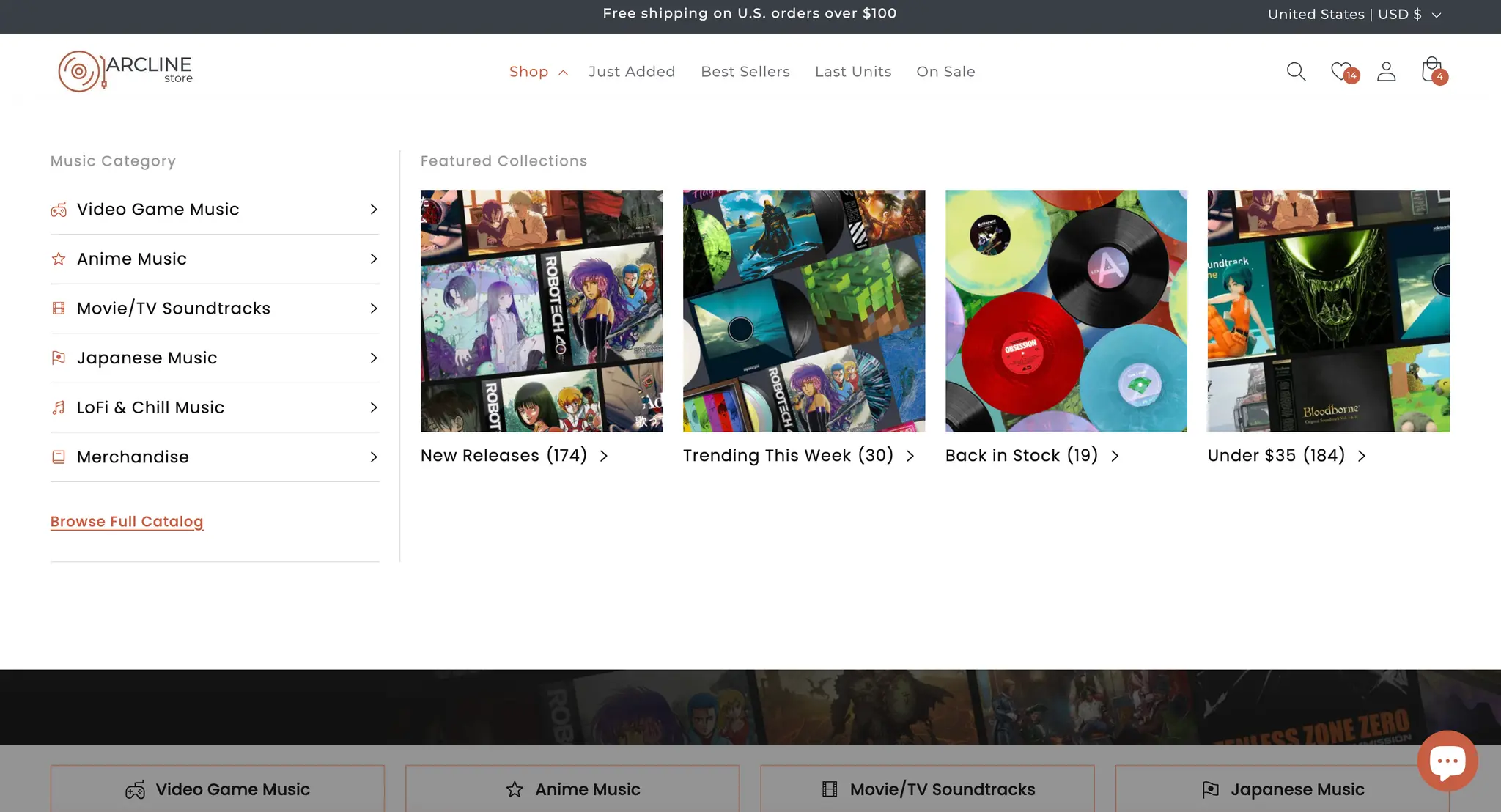Select Video Game Music category label in menu

point(158,210)
